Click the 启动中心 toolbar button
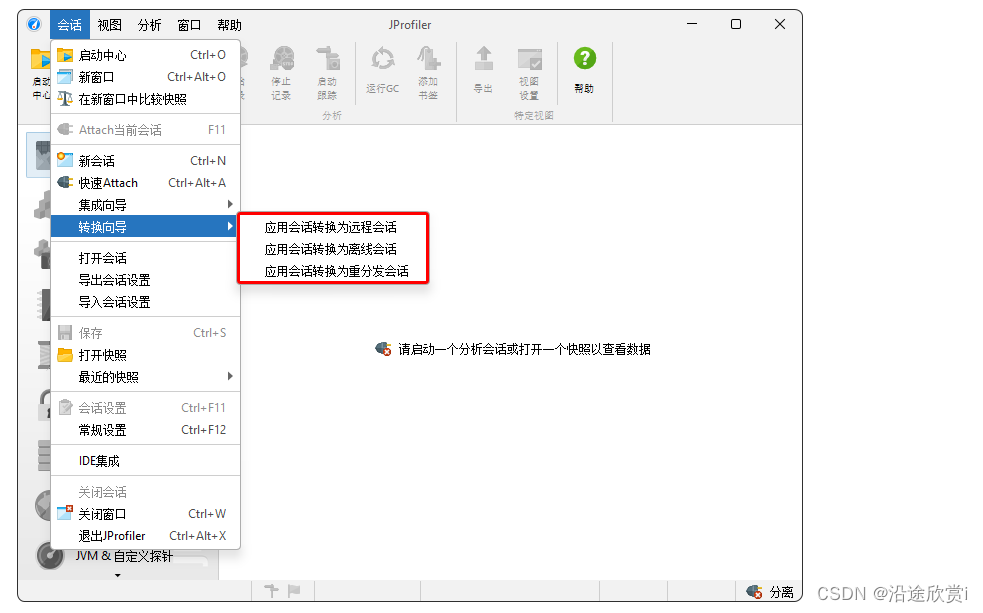This screenshot has height=613, width=983. pyautogui.click(x=40, y=72)
